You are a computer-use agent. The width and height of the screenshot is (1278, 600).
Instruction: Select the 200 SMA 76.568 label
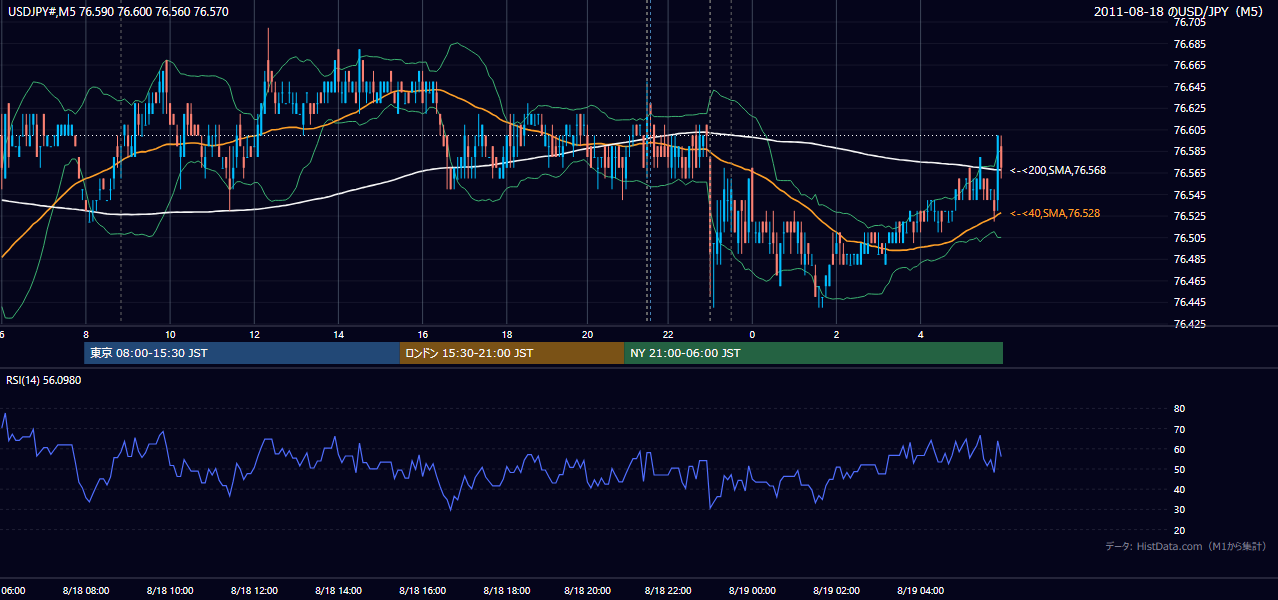1057,171
